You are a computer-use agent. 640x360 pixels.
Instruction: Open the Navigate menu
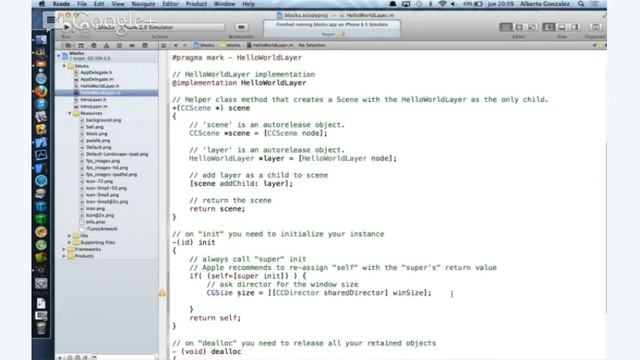point(143,4)
